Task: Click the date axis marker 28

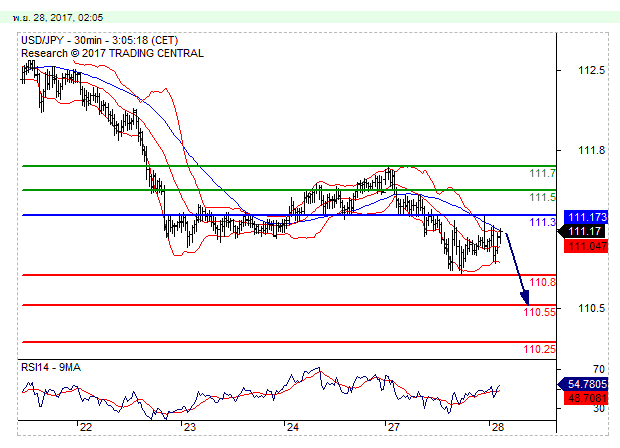Action: [498, 427]
